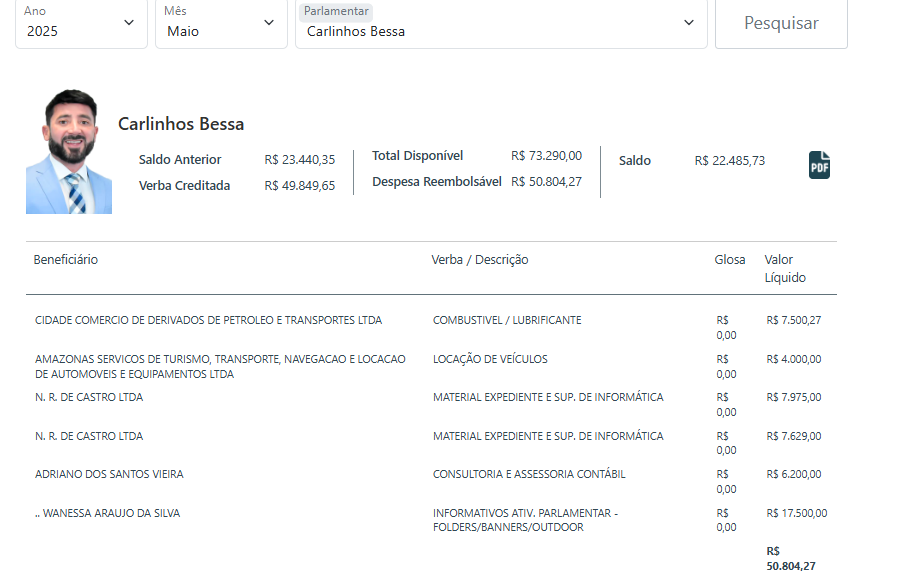Screen dimensions: 905x583
Task: Select the WANESSA ARAUJO DA SILVA entry
Action: click(107, 513)
